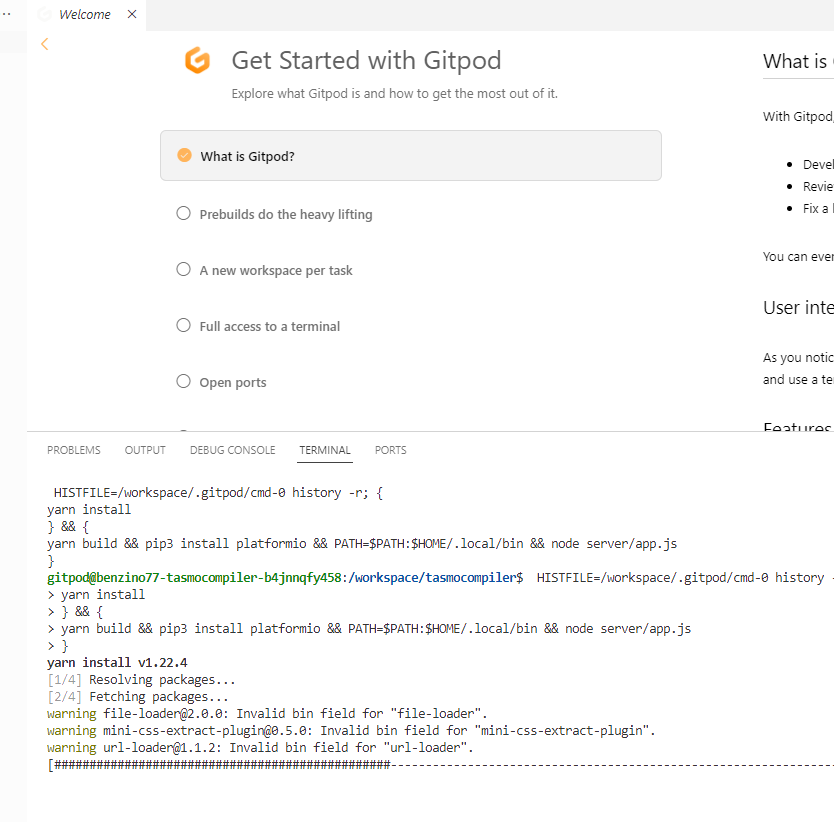
Task: Expand the Open ports walkthrough step
Action: coord(233,382)
